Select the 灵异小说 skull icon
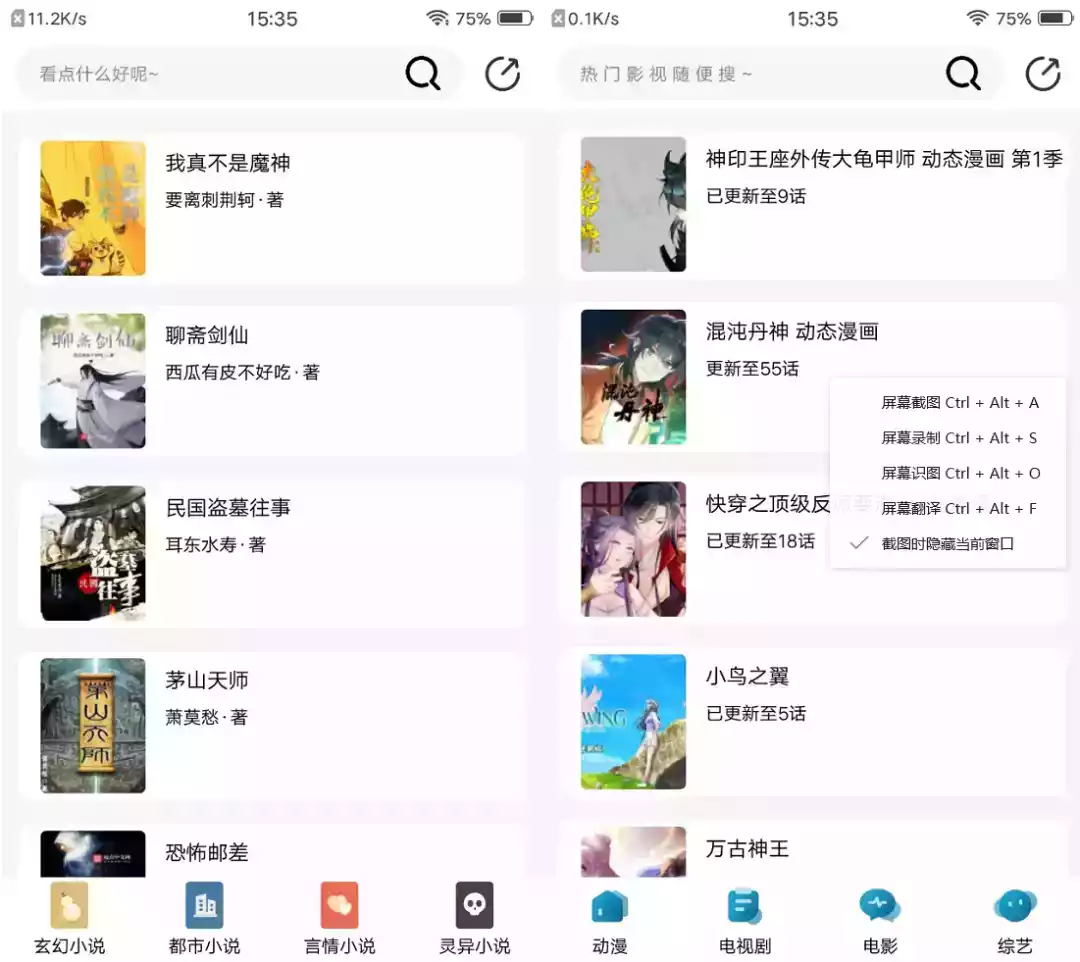The image size is (1080, 962). 473,906
